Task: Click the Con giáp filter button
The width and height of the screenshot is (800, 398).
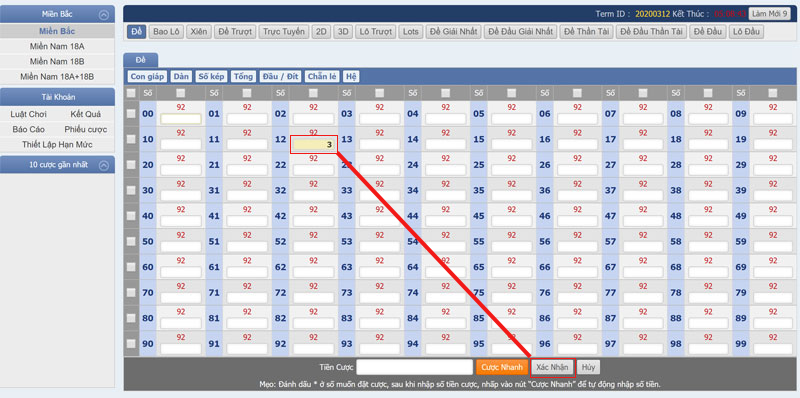Action: coord(147,77)
